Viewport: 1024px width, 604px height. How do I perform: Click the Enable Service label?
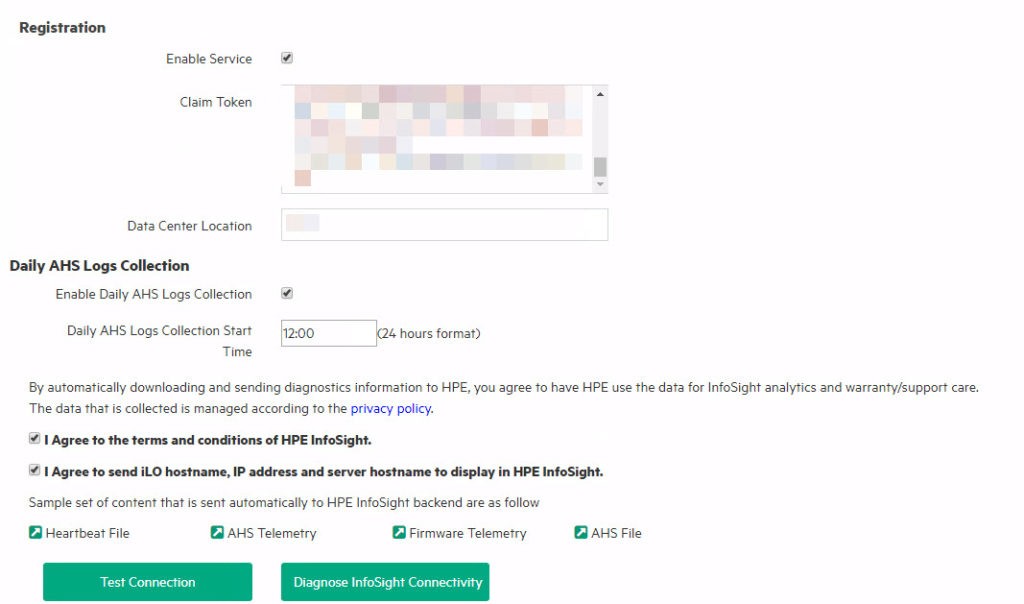tap(209, 59)
